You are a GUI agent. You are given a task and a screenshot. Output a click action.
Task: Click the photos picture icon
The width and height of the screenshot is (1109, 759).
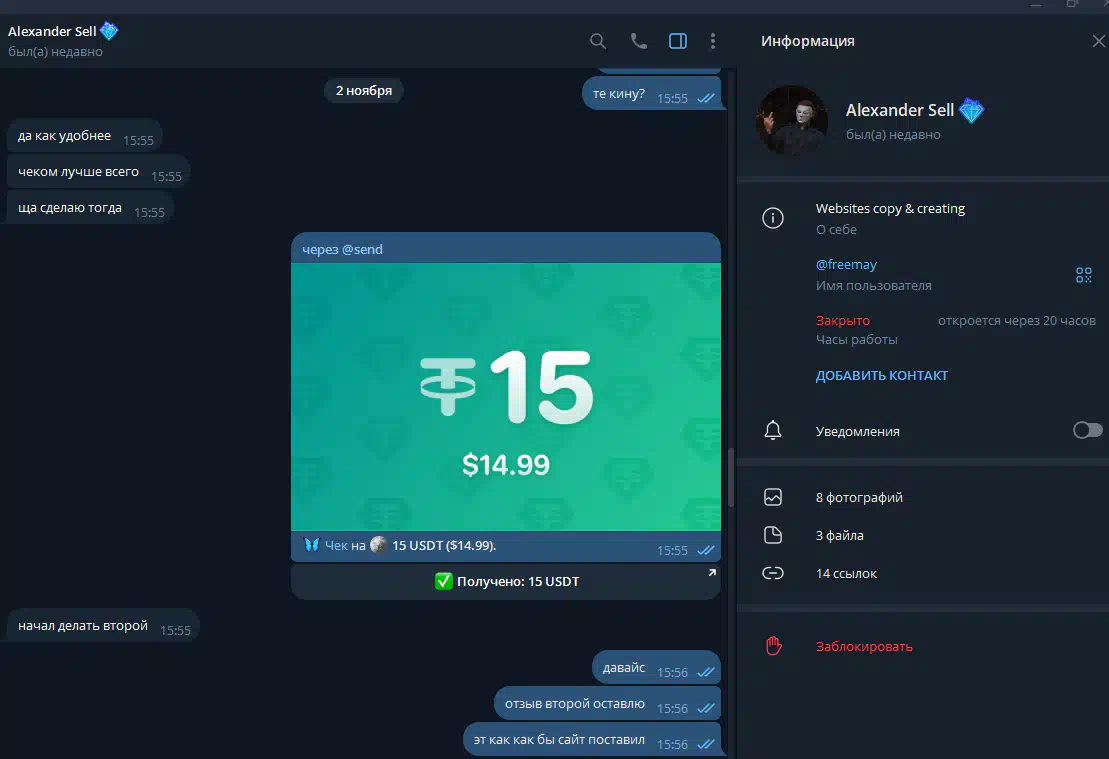coord(772,497)
